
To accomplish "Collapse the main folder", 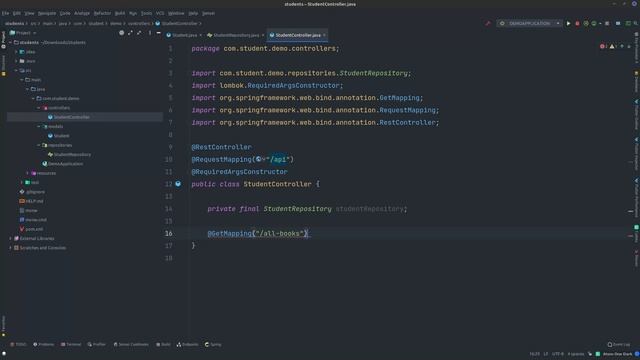I will 22,80.
